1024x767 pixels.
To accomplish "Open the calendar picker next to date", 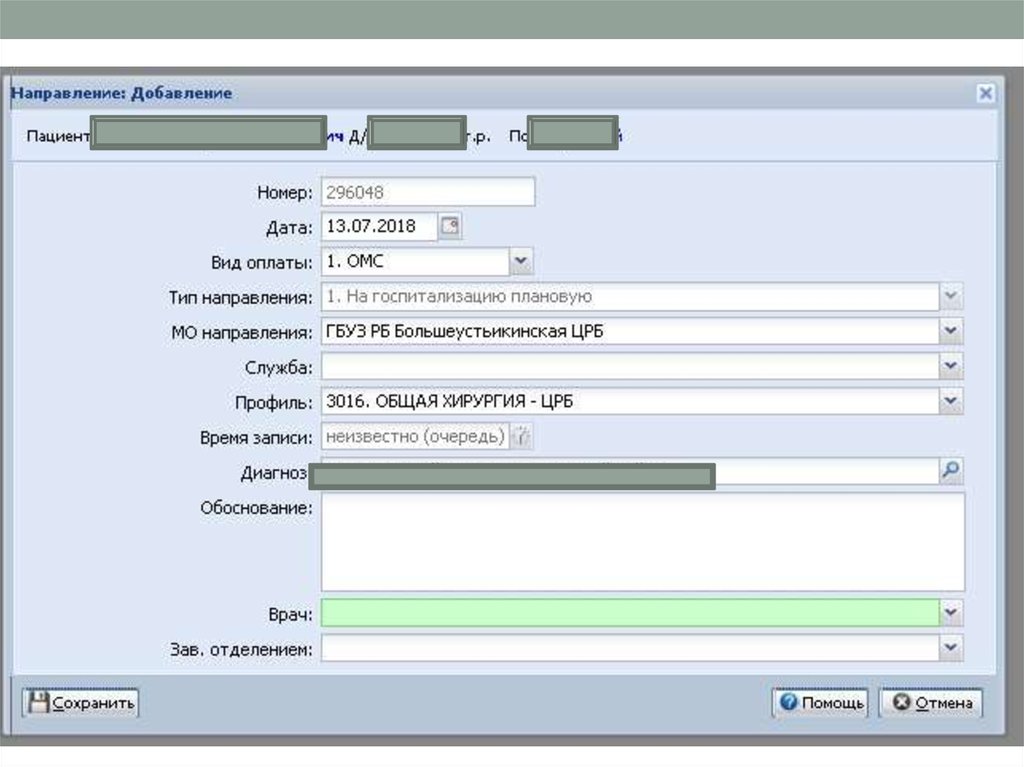I will (x=451, y=227).
